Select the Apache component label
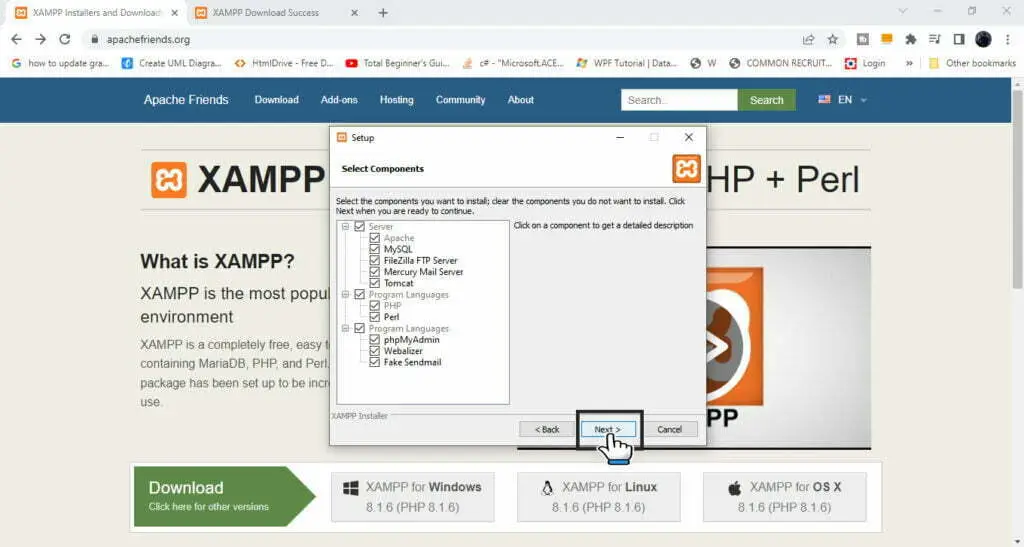 pos(399,238)
